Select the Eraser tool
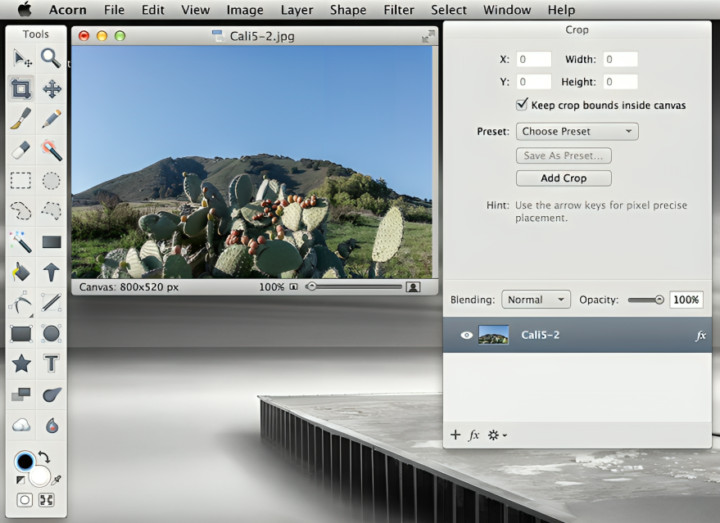The height and width of the screenshot is (523, 720). 21,150
